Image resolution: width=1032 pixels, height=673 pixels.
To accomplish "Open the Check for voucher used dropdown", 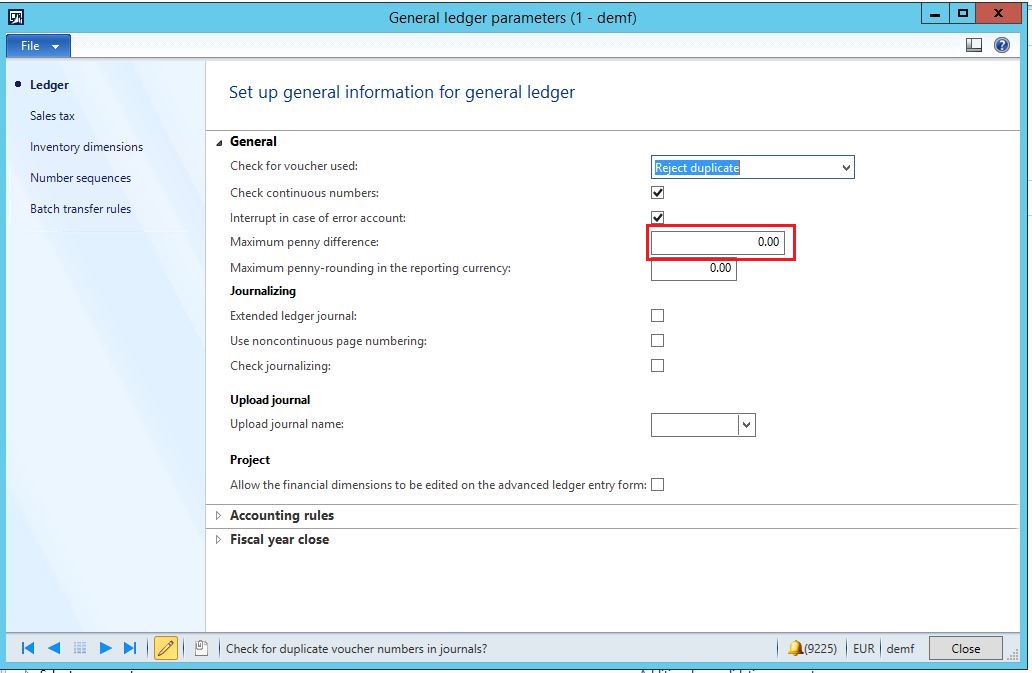I will 846,168.
